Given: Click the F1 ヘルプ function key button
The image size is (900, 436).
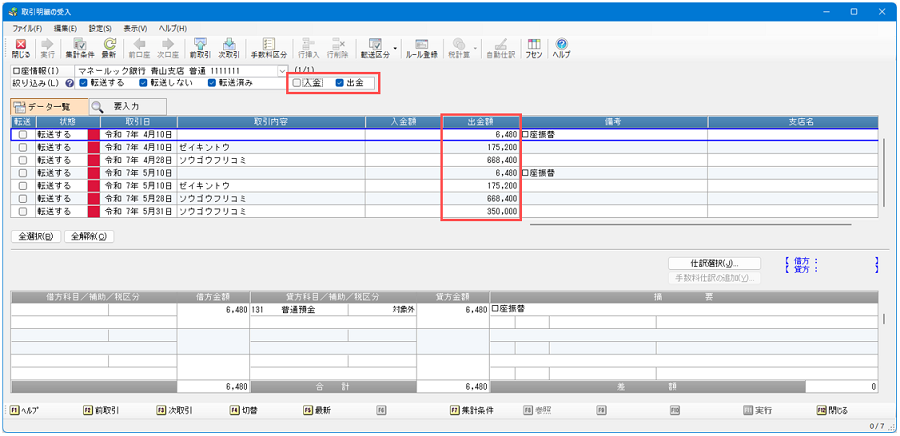Looking at the screenshot, I should pyautogui.click(x=24, y=411).
